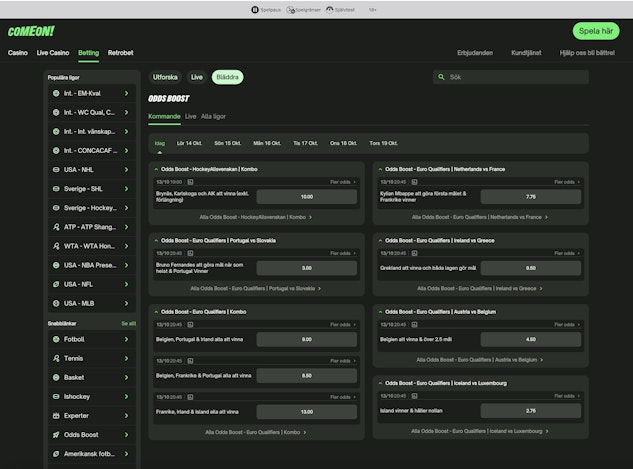
Task: Switch to the Alla ligor tab
Action: (213, 117)
